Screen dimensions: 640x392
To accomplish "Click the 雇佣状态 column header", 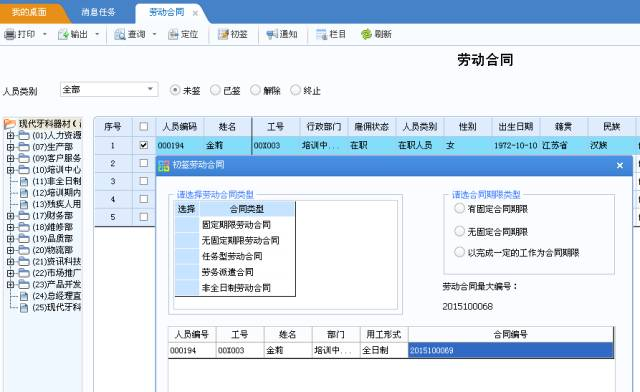I will (x=372, y=127).
